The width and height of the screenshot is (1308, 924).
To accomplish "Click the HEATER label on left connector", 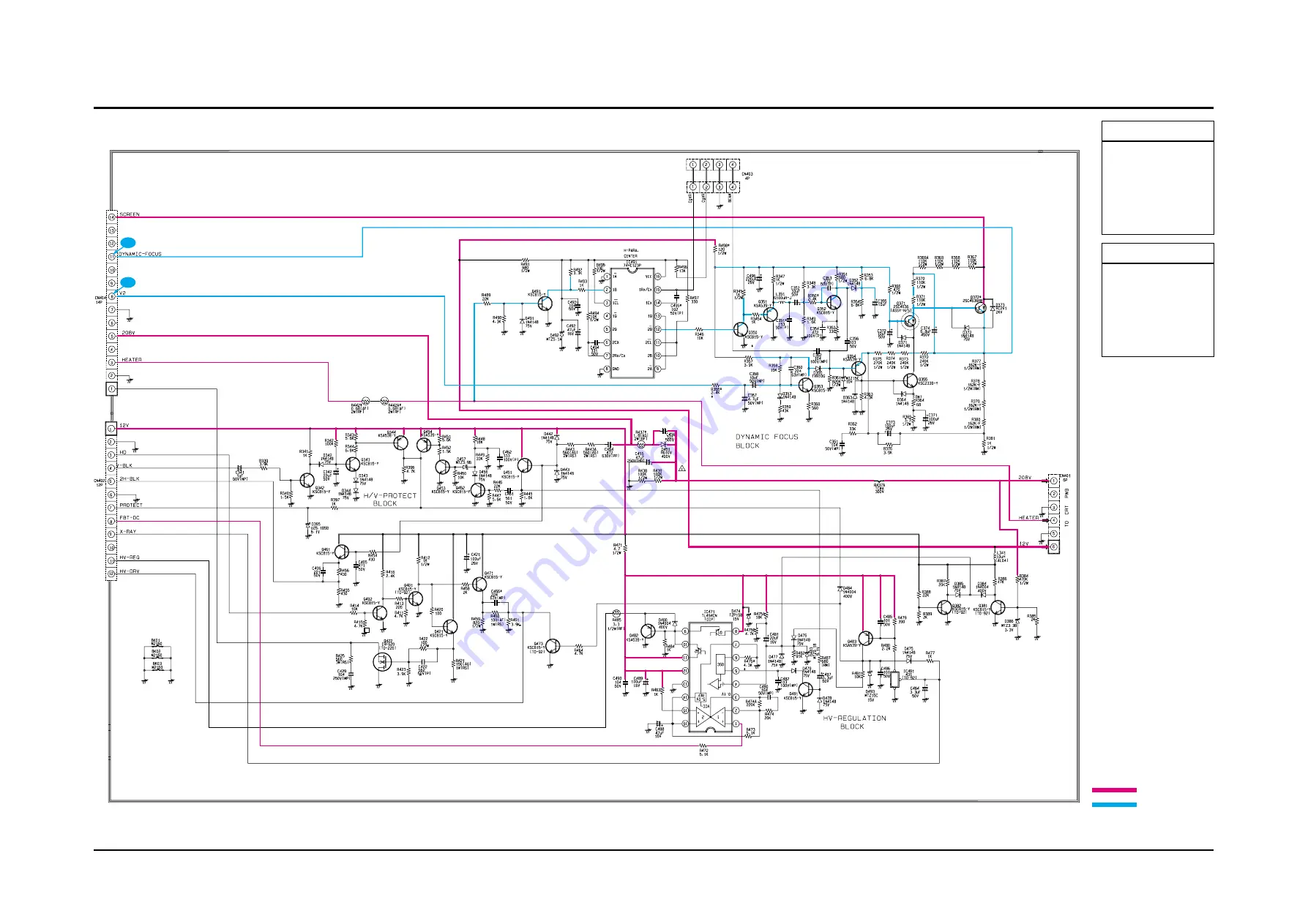I will (x=132, y=360).
